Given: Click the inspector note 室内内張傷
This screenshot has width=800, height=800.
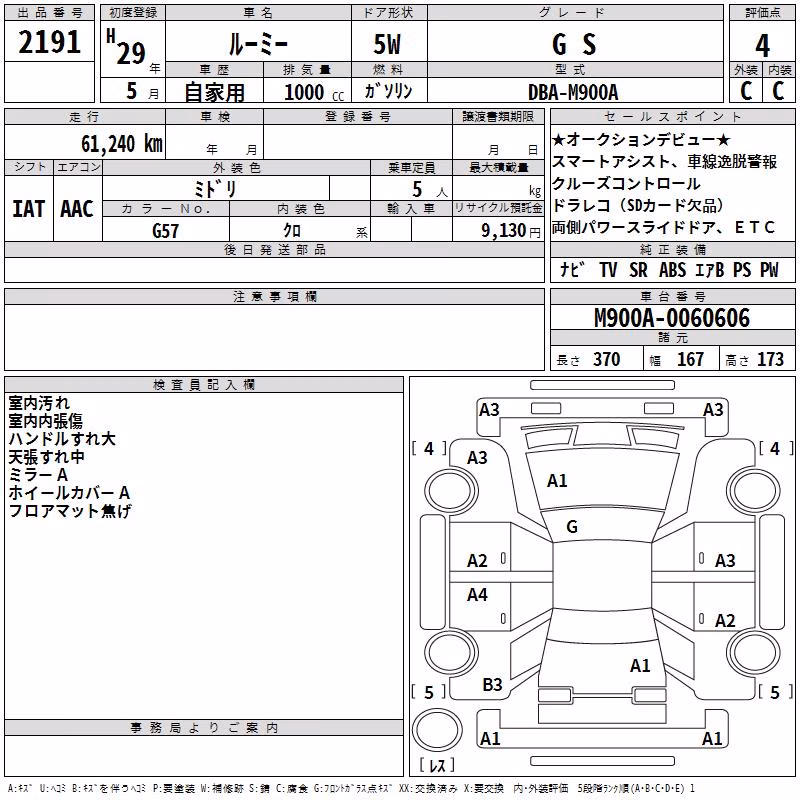Looking at the screenshot, I should (45, 420).
